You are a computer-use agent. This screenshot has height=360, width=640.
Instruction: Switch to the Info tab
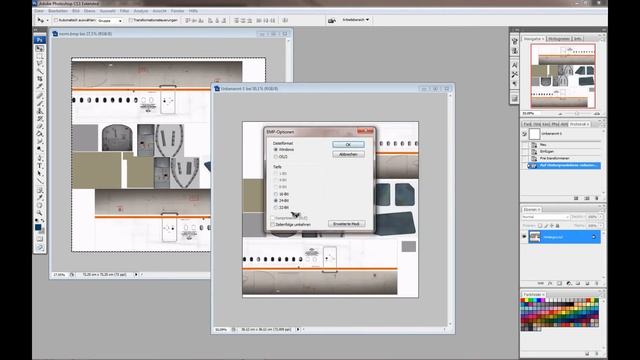click(x=578, y=39)
